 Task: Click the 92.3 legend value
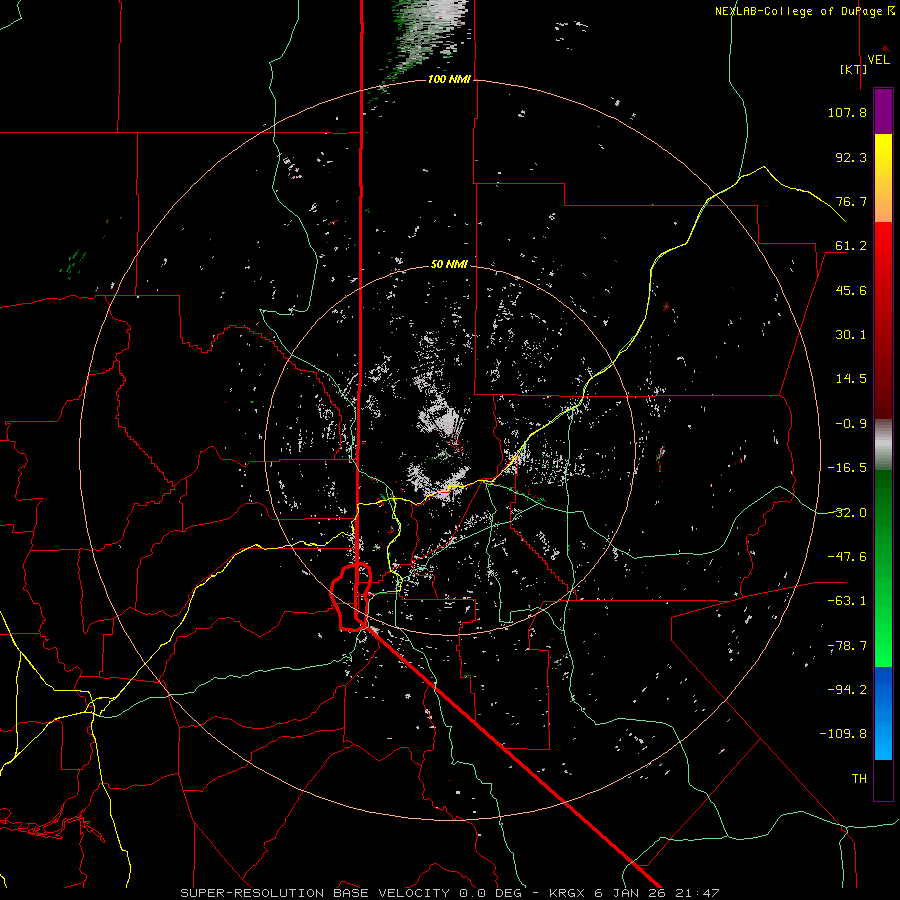[x=851, y=157]
